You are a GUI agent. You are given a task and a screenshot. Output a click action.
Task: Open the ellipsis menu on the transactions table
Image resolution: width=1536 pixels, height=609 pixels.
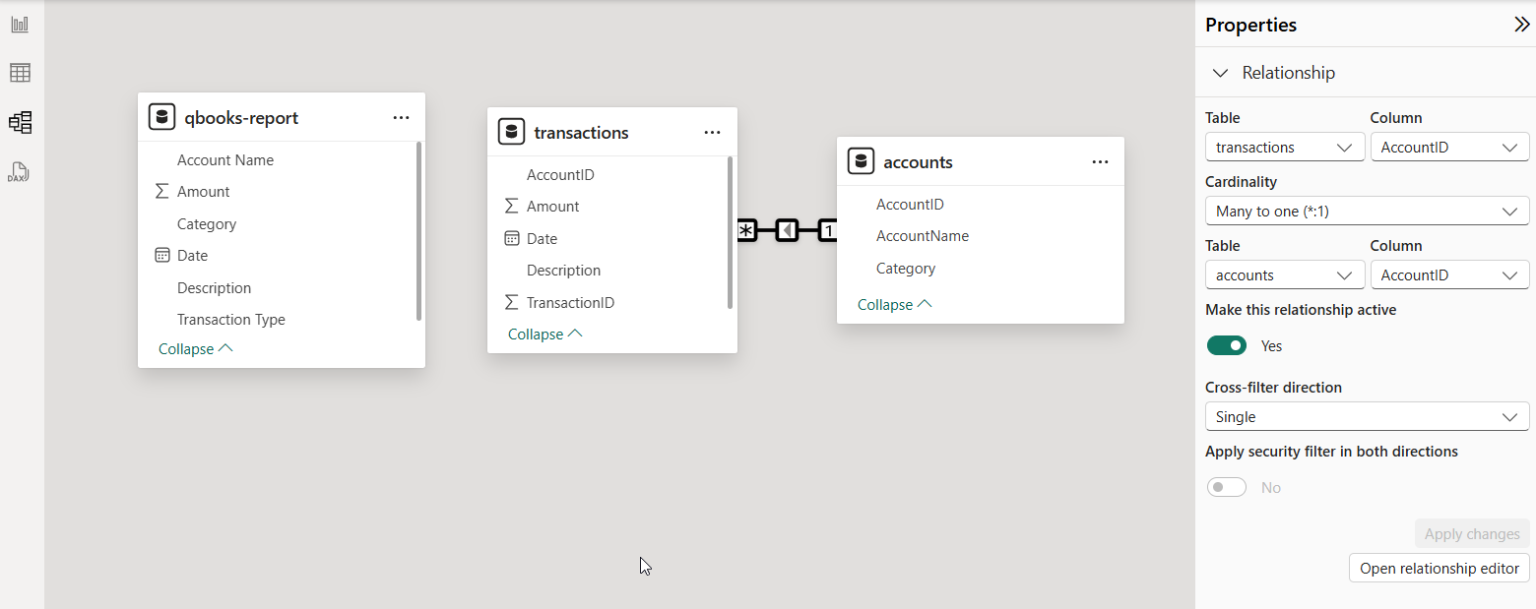click(x=712, y=131)
